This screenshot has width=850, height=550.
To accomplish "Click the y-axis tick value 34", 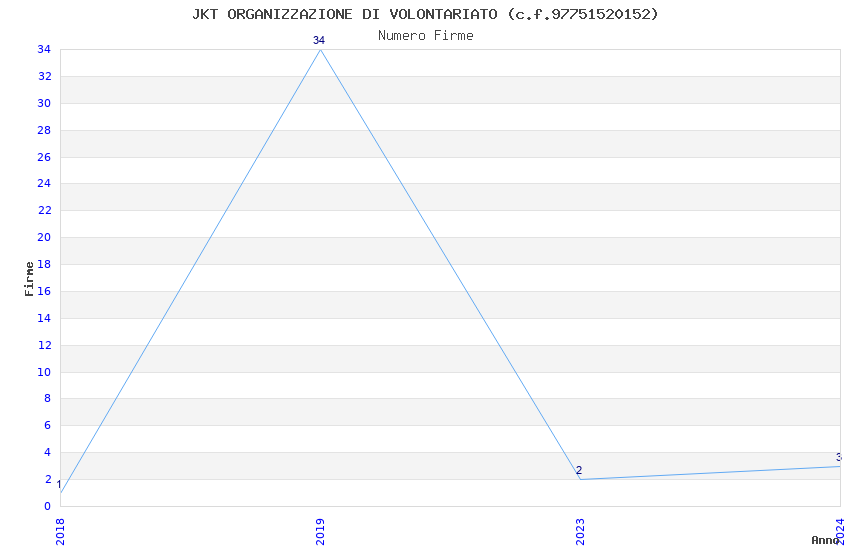I will (44, 49).
